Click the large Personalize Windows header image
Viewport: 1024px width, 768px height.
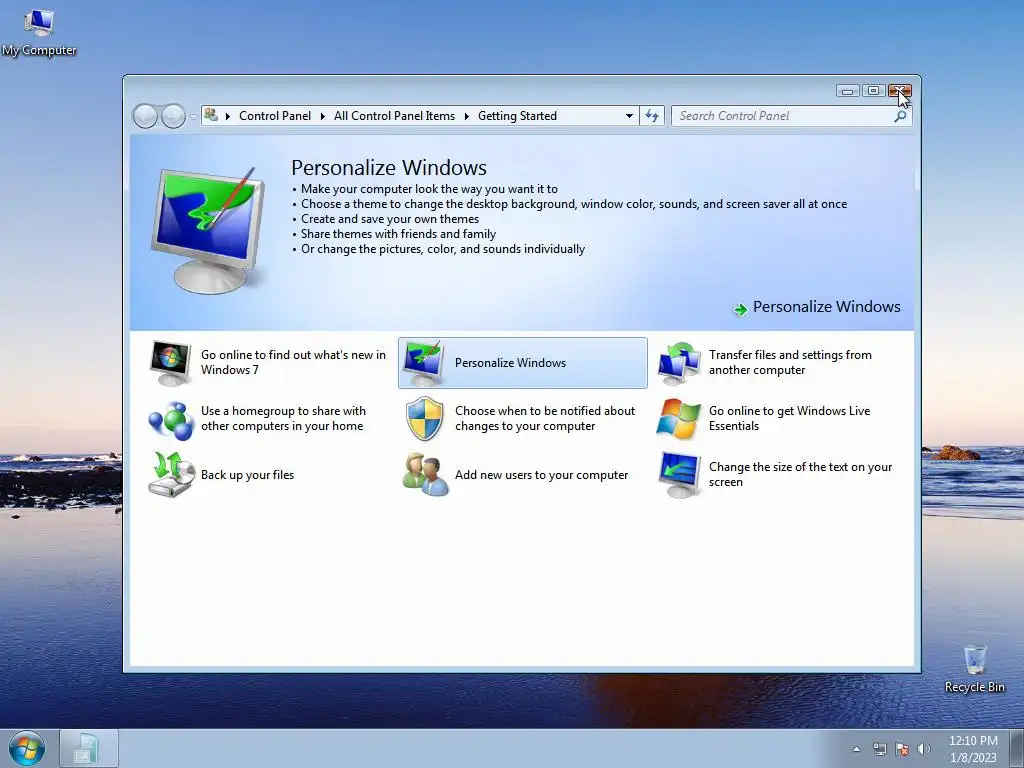pos(208,231)
